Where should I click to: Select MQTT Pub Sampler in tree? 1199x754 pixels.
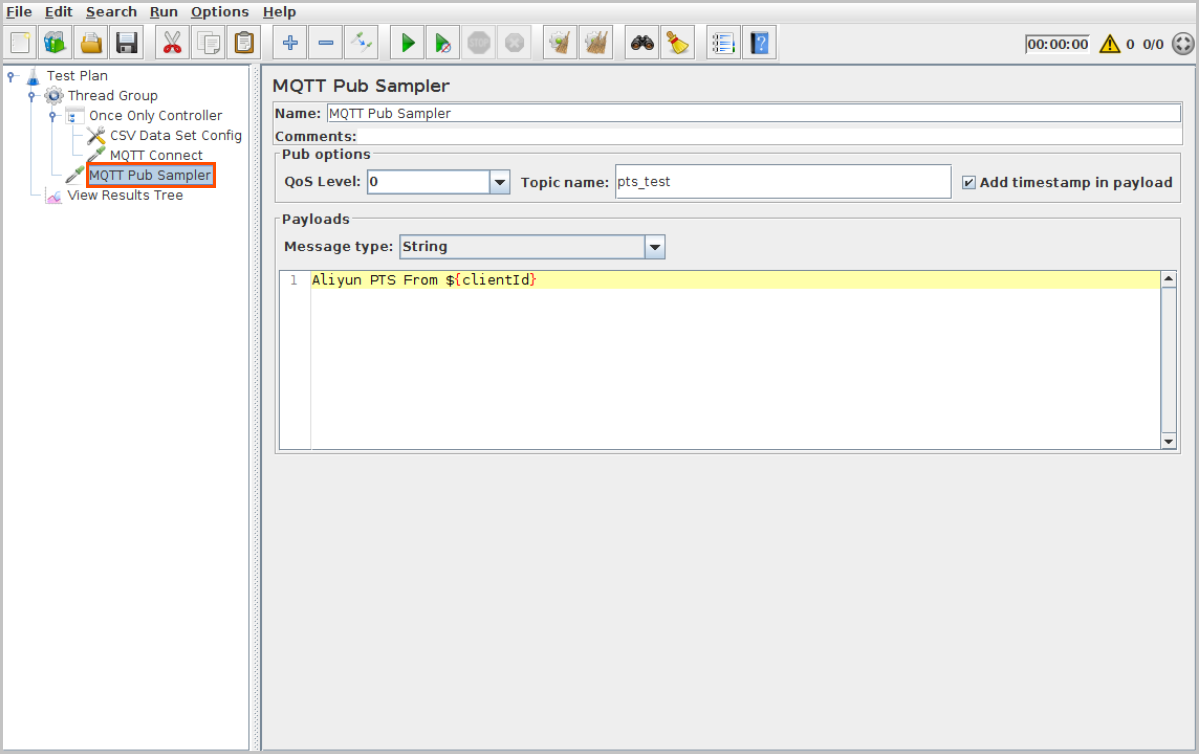coord(150,175)
